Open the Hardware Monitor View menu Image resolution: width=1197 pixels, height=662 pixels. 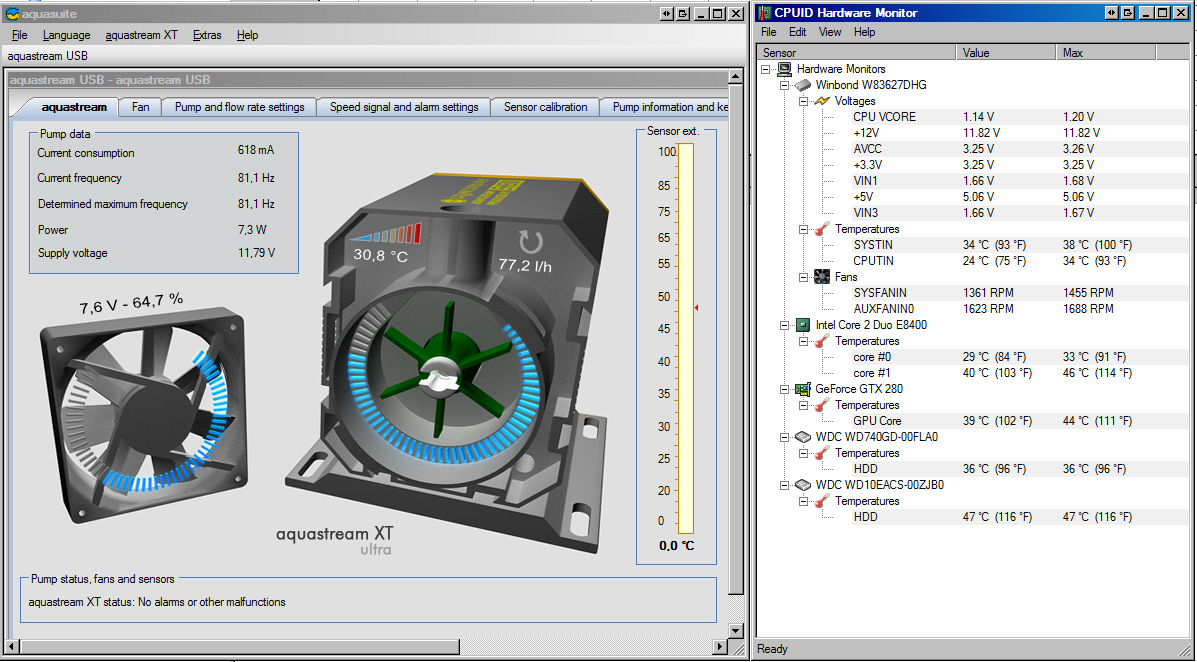click(x=830, y=32)
